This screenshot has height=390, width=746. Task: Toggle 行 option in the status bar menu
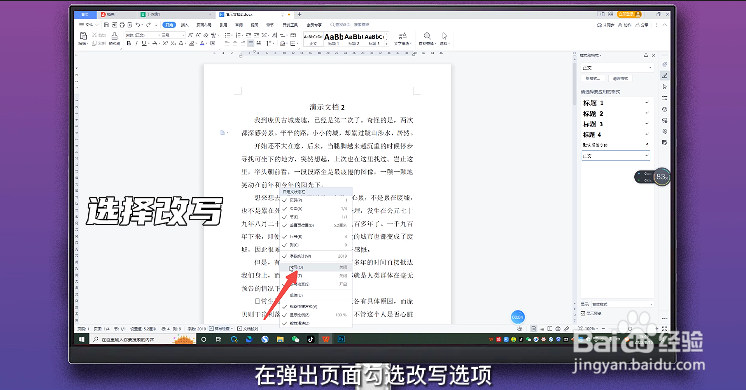(x=315, y=236)
